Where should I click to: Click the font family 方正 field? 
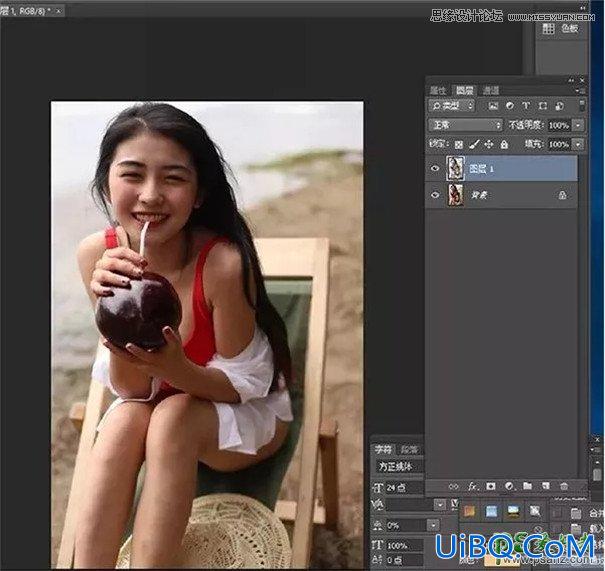click(399, 466)
